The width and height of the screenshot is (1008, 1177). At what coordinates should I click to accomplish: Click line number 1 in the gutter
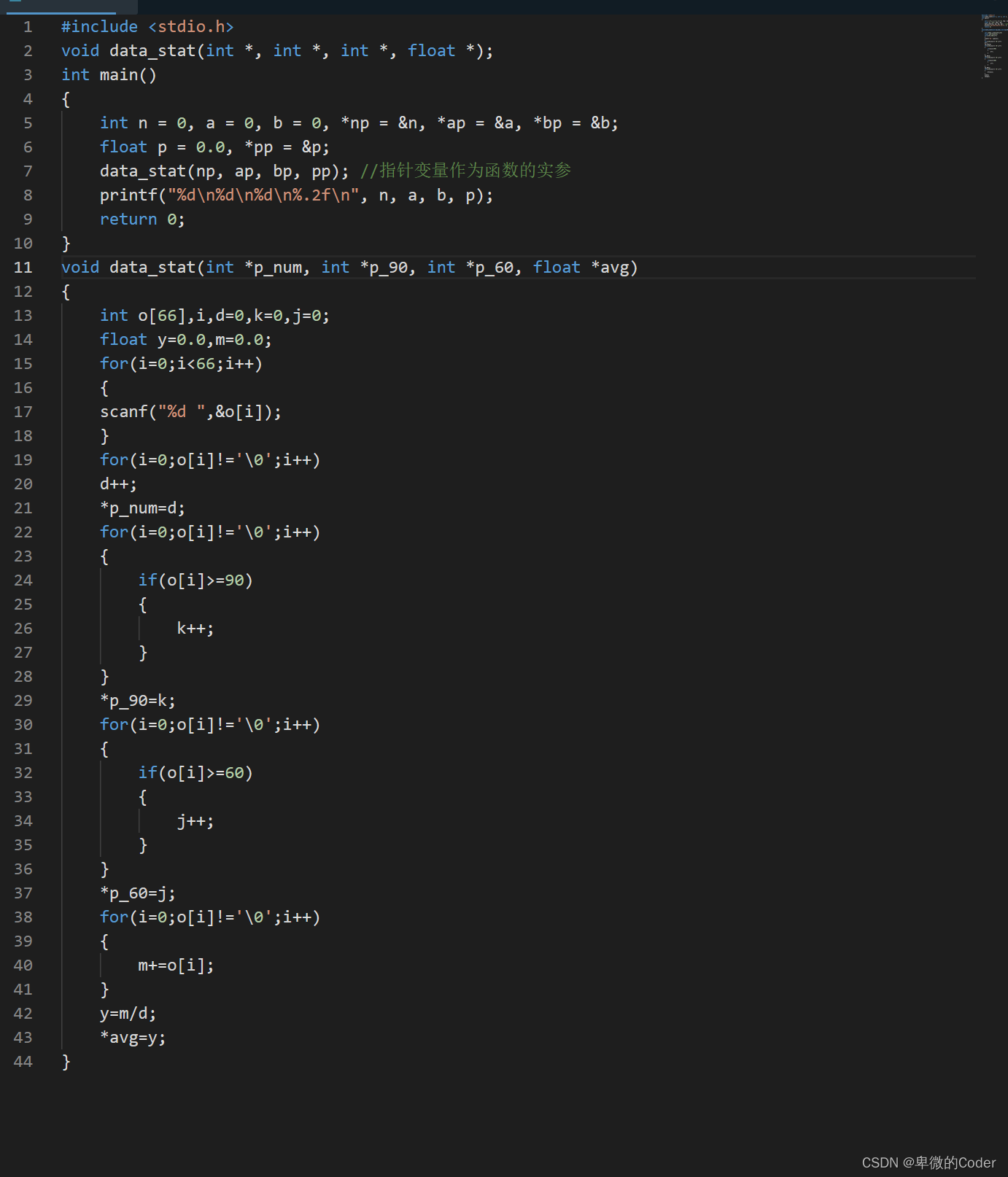[28, 27]
